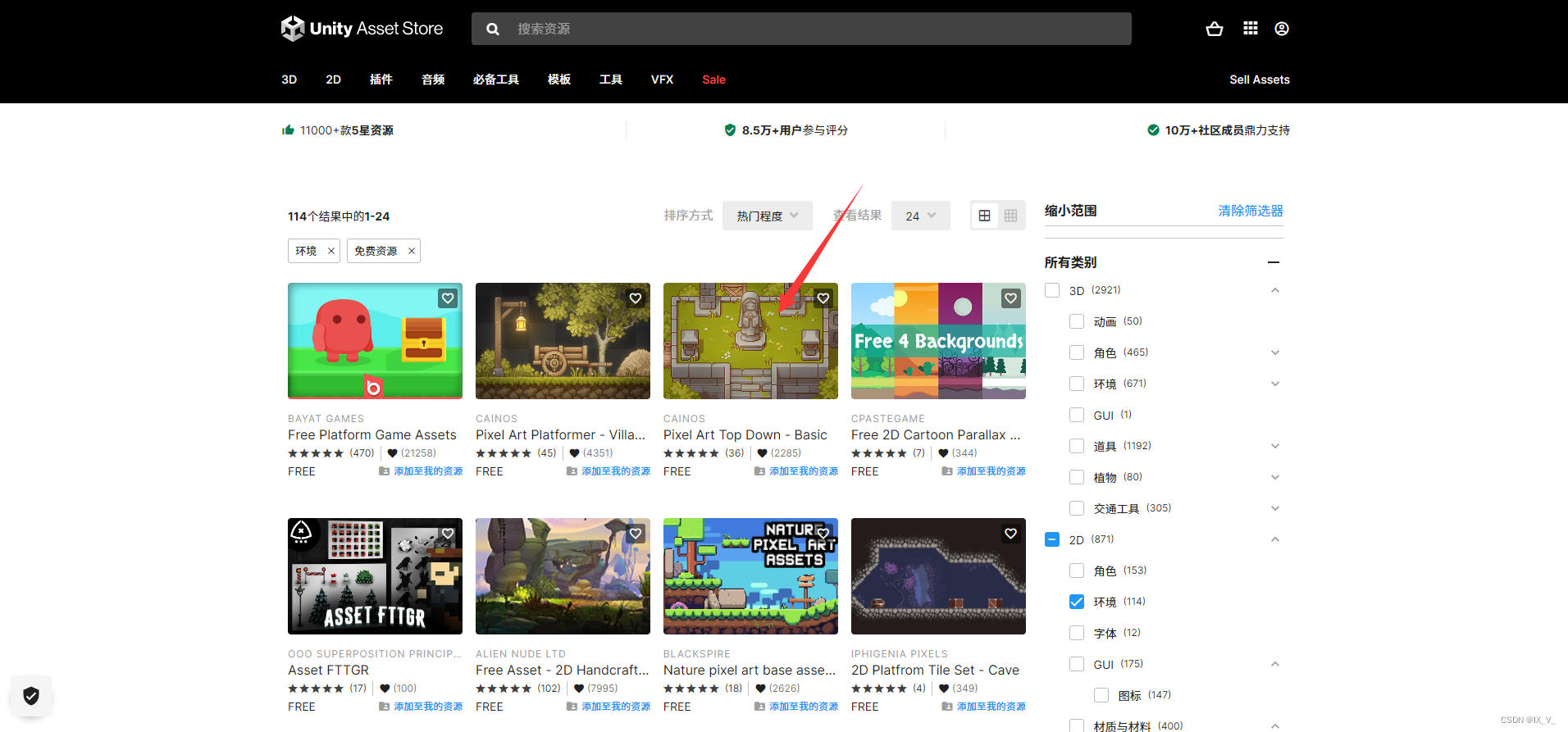
Task: Check the 3D 角色 (465) checkbox
Action: [x=1077, y=352]
